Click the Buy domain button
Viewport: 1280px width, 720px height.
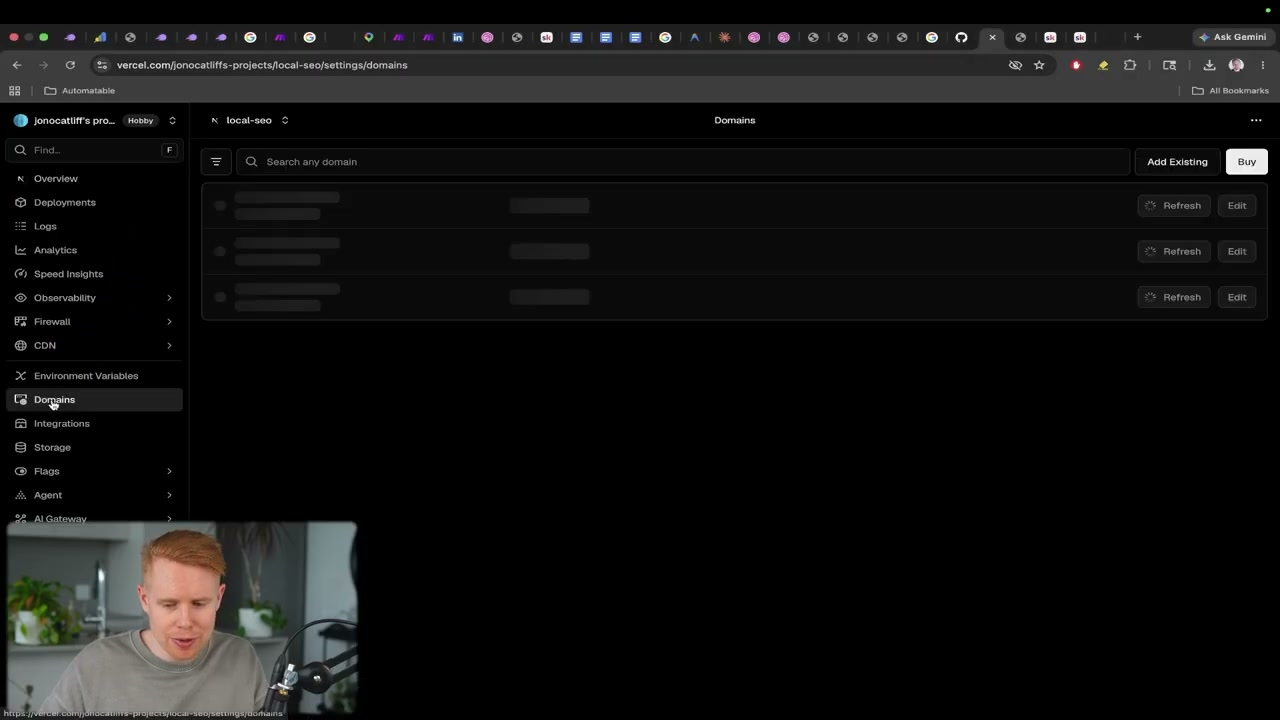click(x=1246, y=162)
